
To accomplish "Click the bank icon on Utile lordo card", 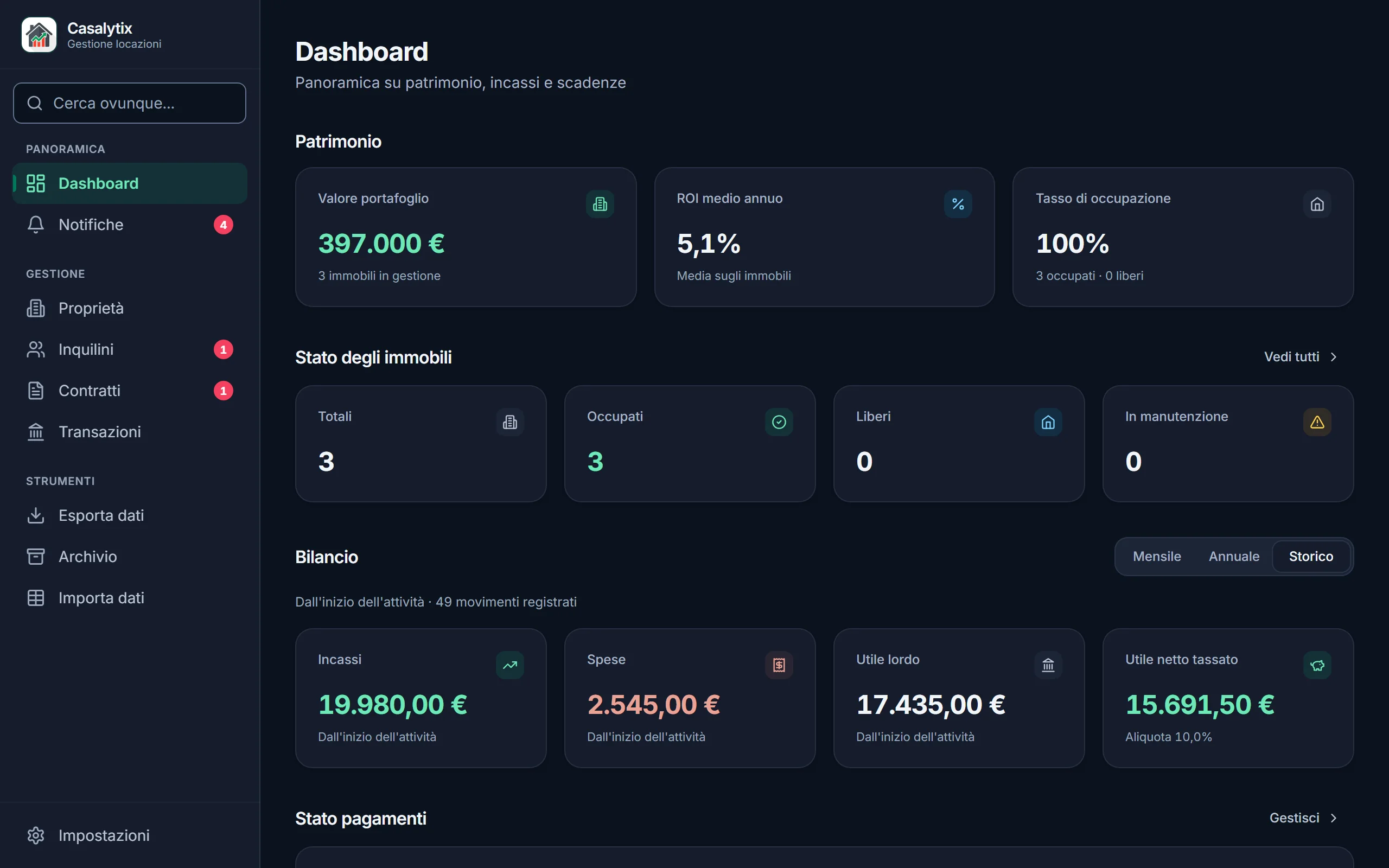I will click(1048, 665).
